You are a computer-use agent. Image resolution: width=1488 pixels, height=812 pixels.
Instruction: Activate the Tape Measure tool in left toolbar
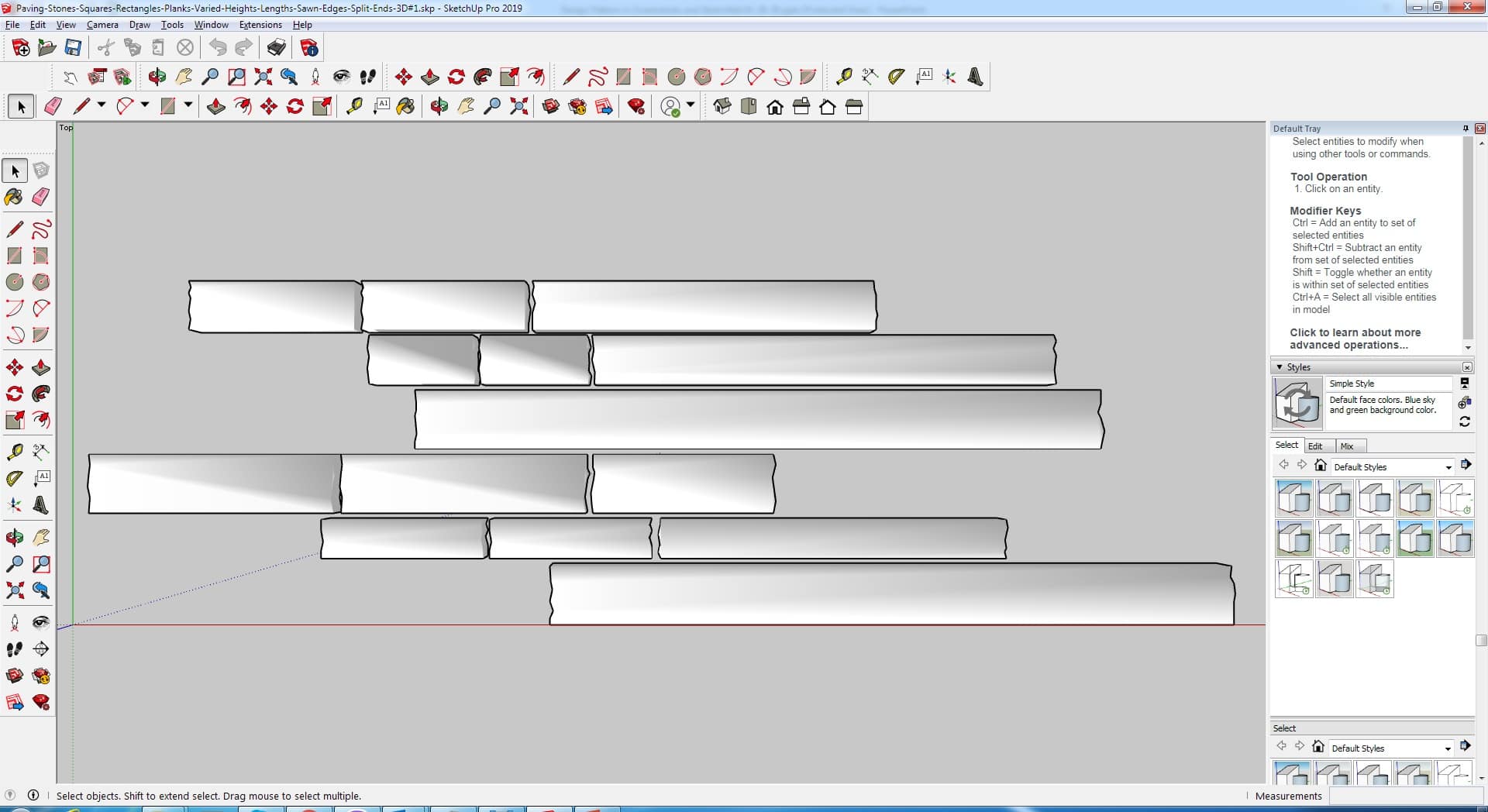[14, 452]
